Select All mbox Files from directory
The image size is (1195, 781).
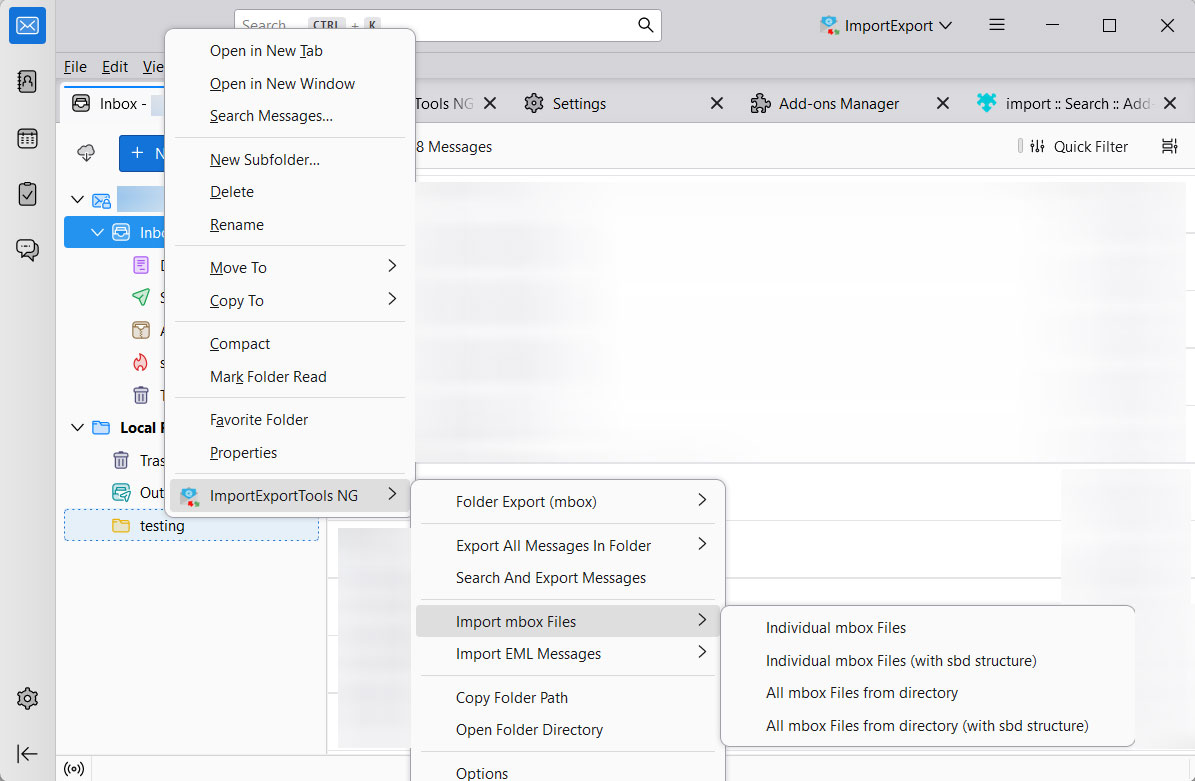pyautogui.click(x=862, y=693)
